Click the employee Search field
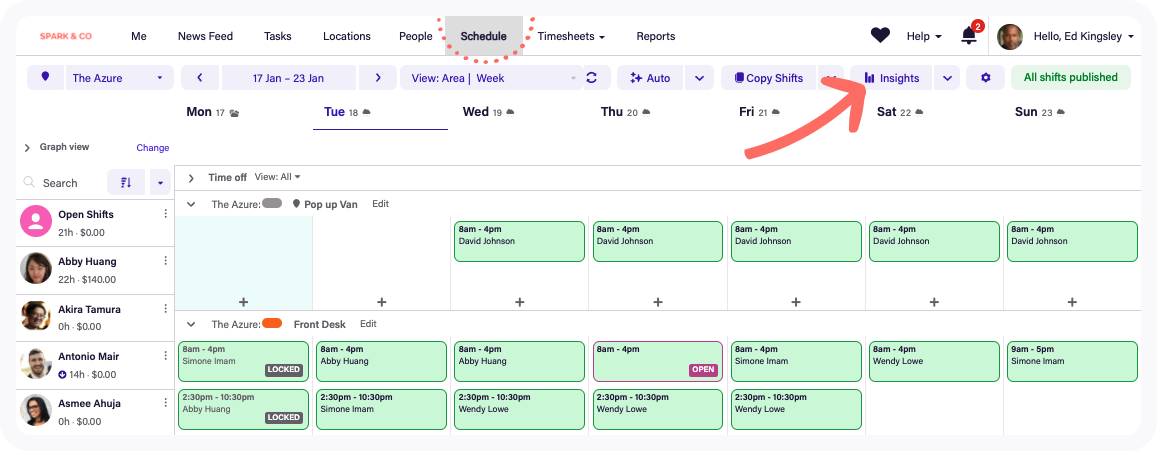The height and width of the screenshot is (451, 1157). (60, 183)
